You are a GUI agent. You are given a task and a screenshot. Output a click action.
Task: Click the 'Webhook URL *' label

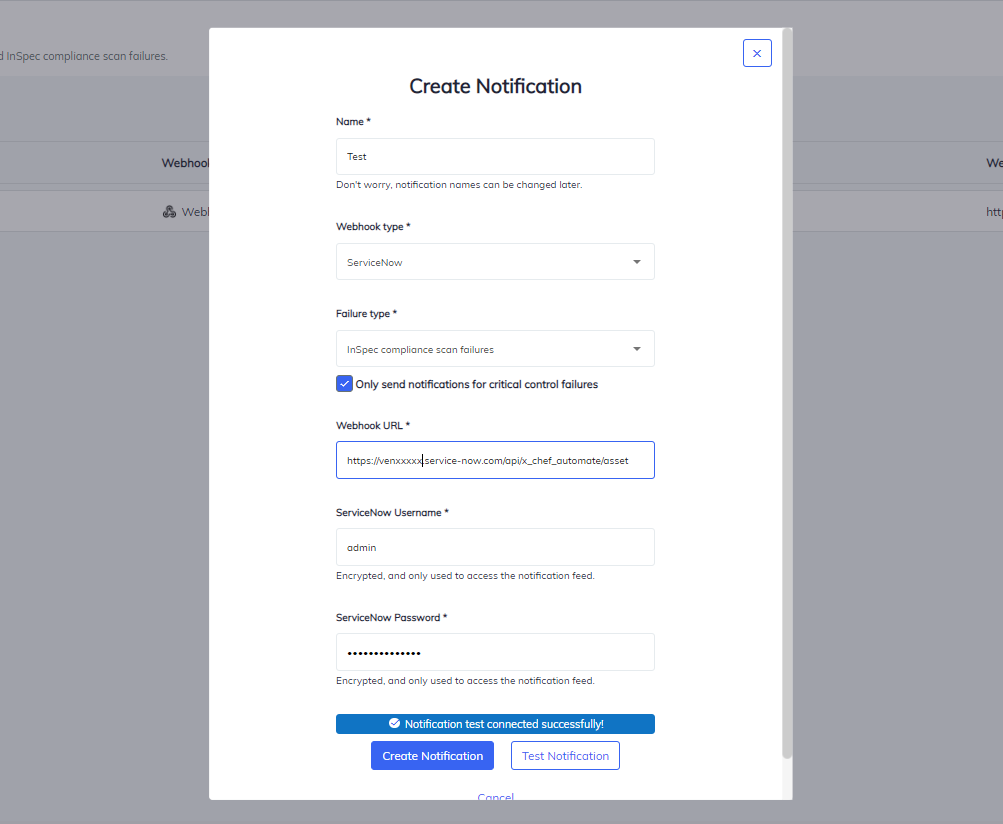[373, 425]
